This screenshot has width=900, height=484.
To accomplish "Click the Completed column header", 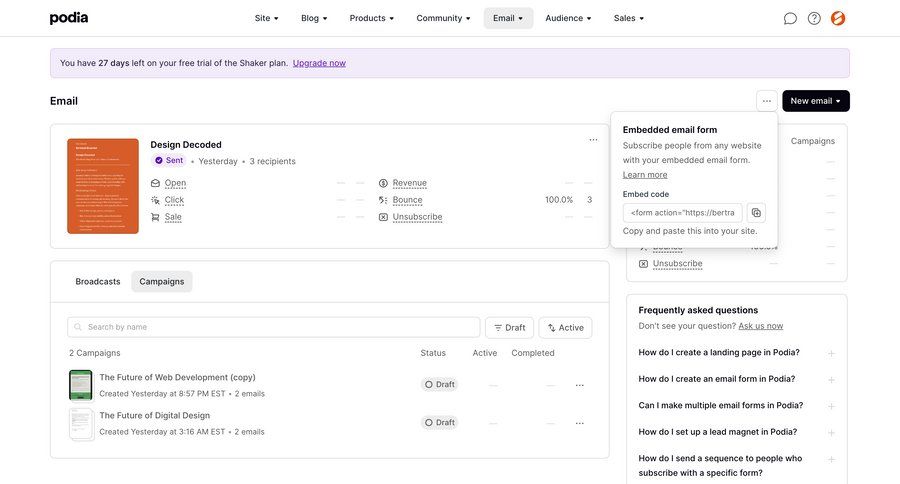I will 533,353.
